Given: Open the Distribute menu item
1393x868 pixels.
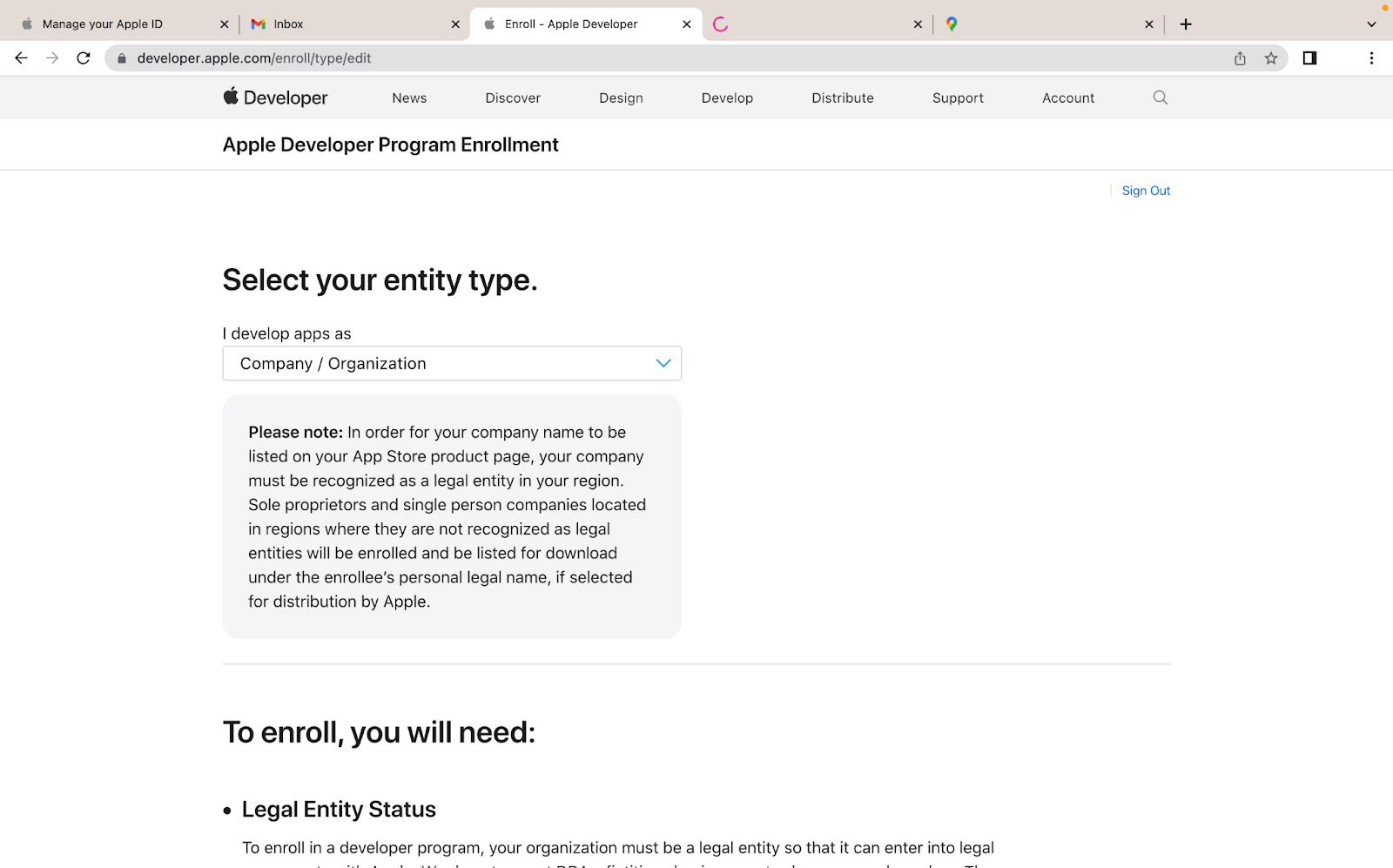Looking at the screenshot, I should (x=843, y=98).
